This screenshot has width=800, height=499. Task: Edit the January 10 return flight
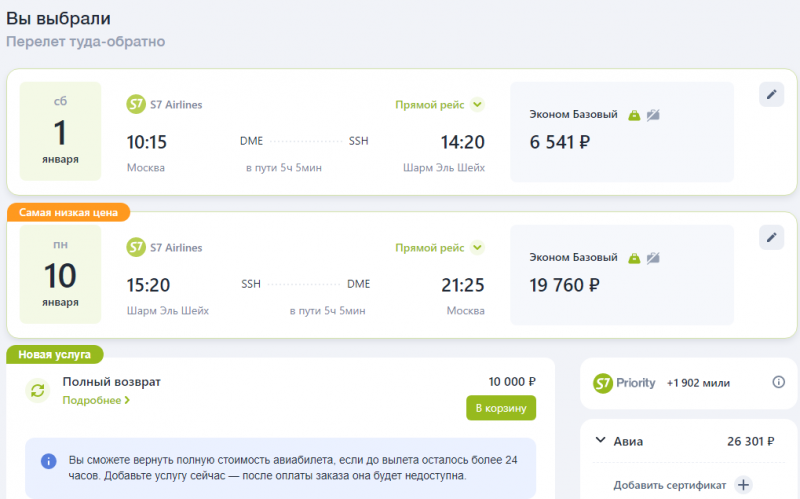771,237
